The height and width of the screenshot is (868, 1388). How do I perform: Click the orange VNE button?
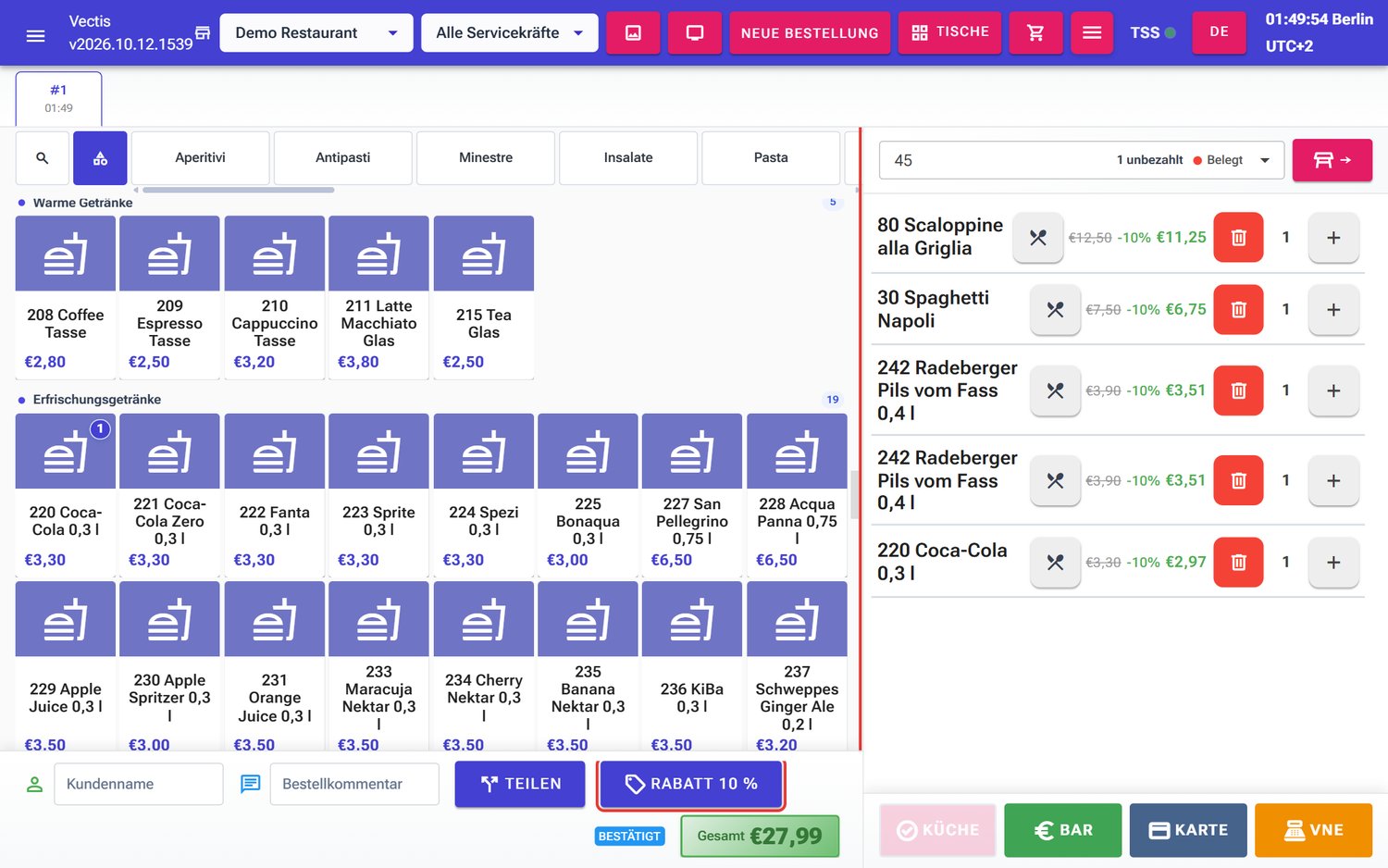[1314, 830]
